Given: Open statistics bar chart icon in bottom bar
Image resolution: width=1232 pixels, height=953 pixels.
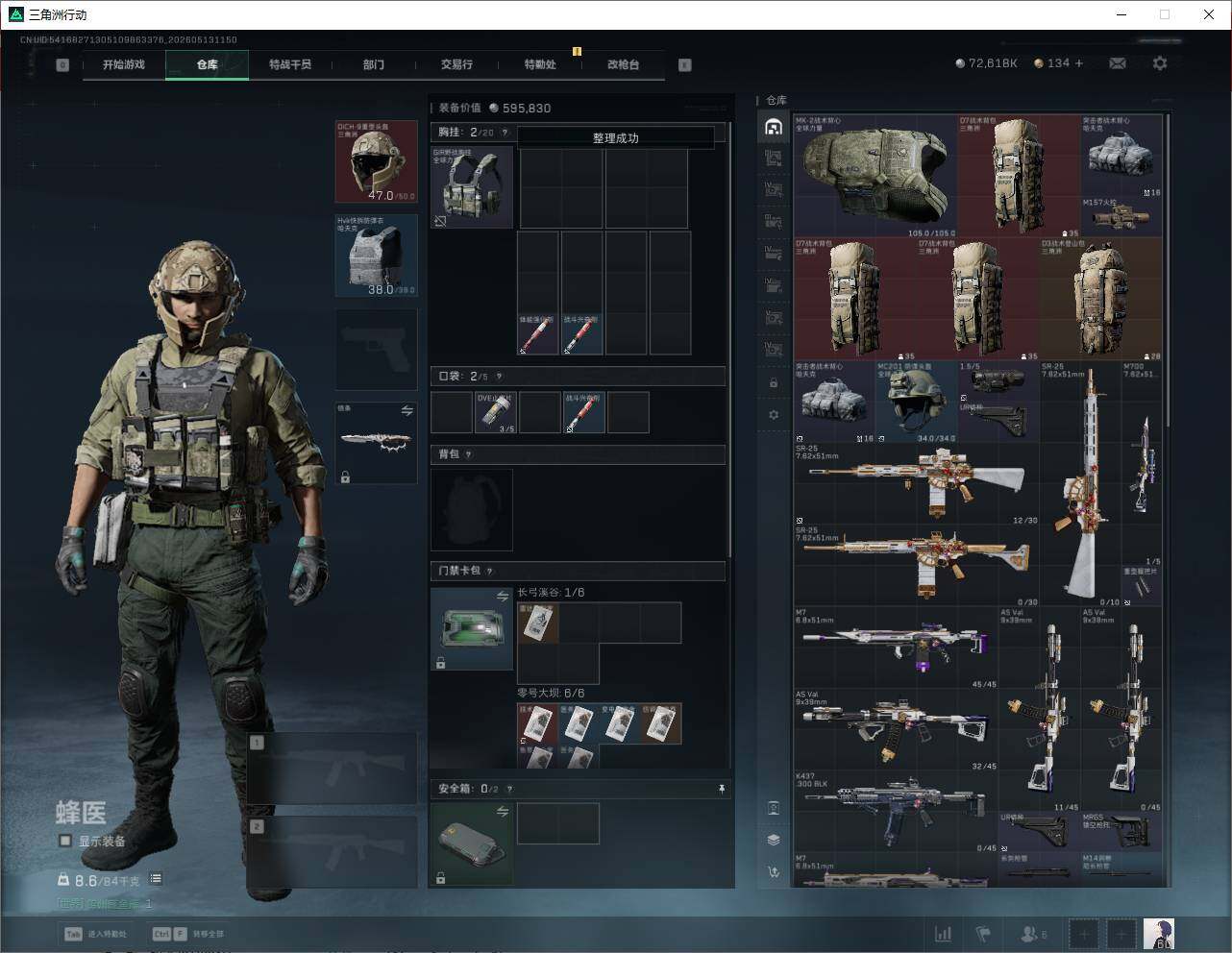Looking at the screenshot, I should (944, 934).
